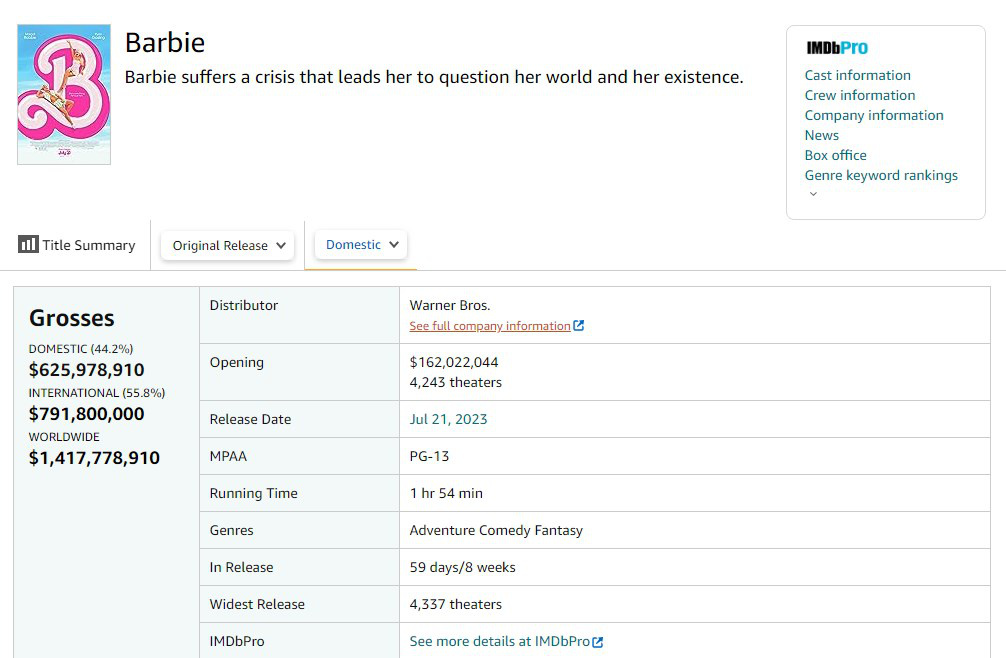Click the Adventure Comedy Fantasy genres value
Screen dimensions: 1006x658
point(496,530)
